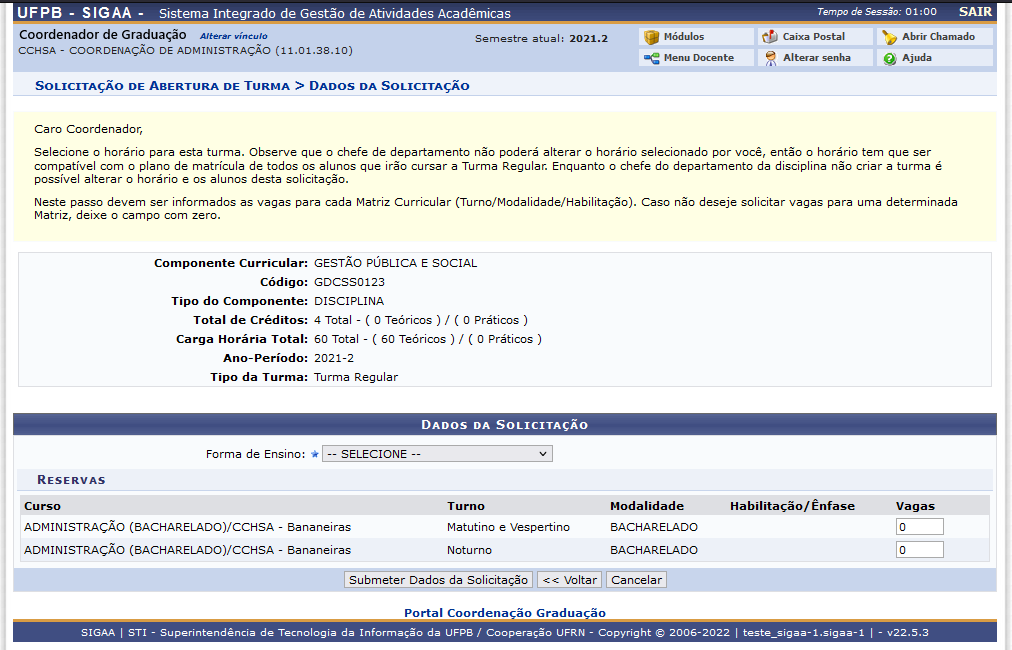Click component name GESTÃO PÚBLICA E SOCIAL

coord(395,263)
